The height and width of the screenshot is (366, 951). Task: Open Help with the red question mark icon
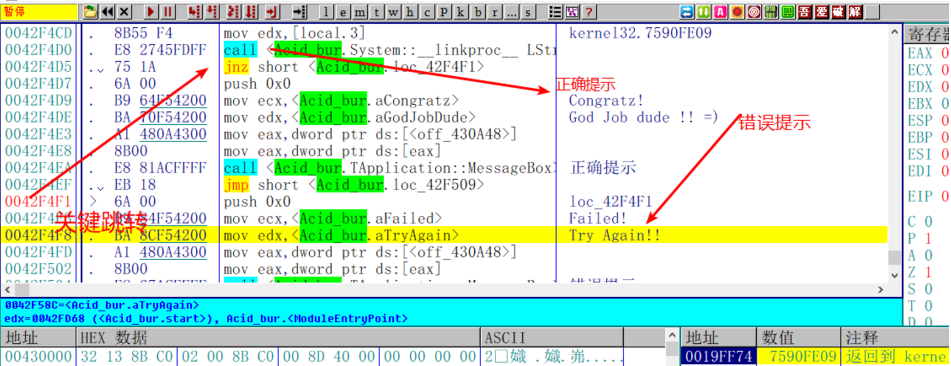click(588, 12)
